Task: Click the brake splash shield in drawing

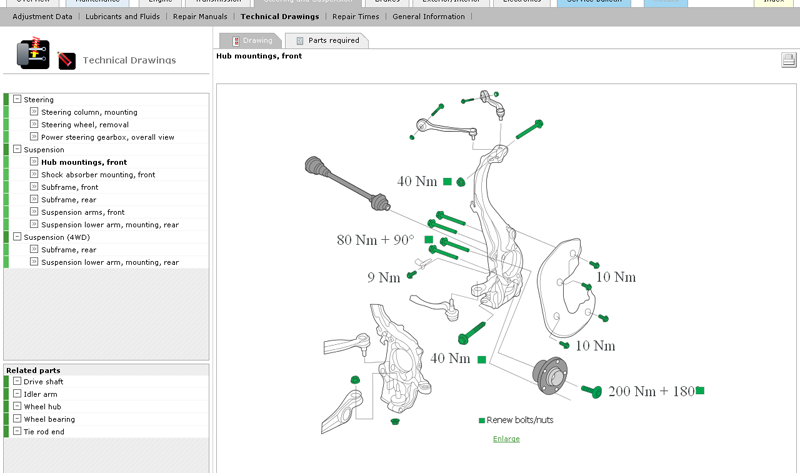Action: coord(566,288)
